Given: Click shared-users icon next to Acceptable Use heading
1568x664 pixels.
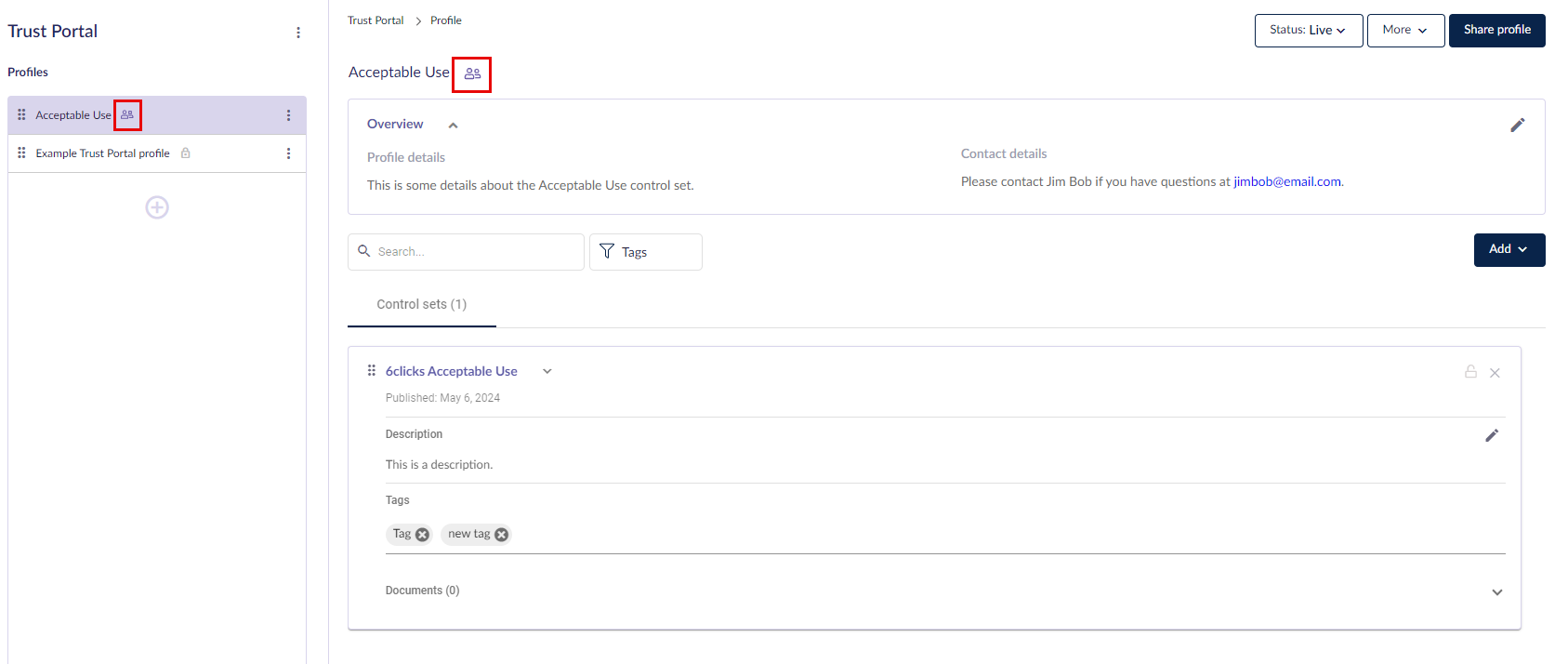Looking at the screenshot, I should (472, 73).
